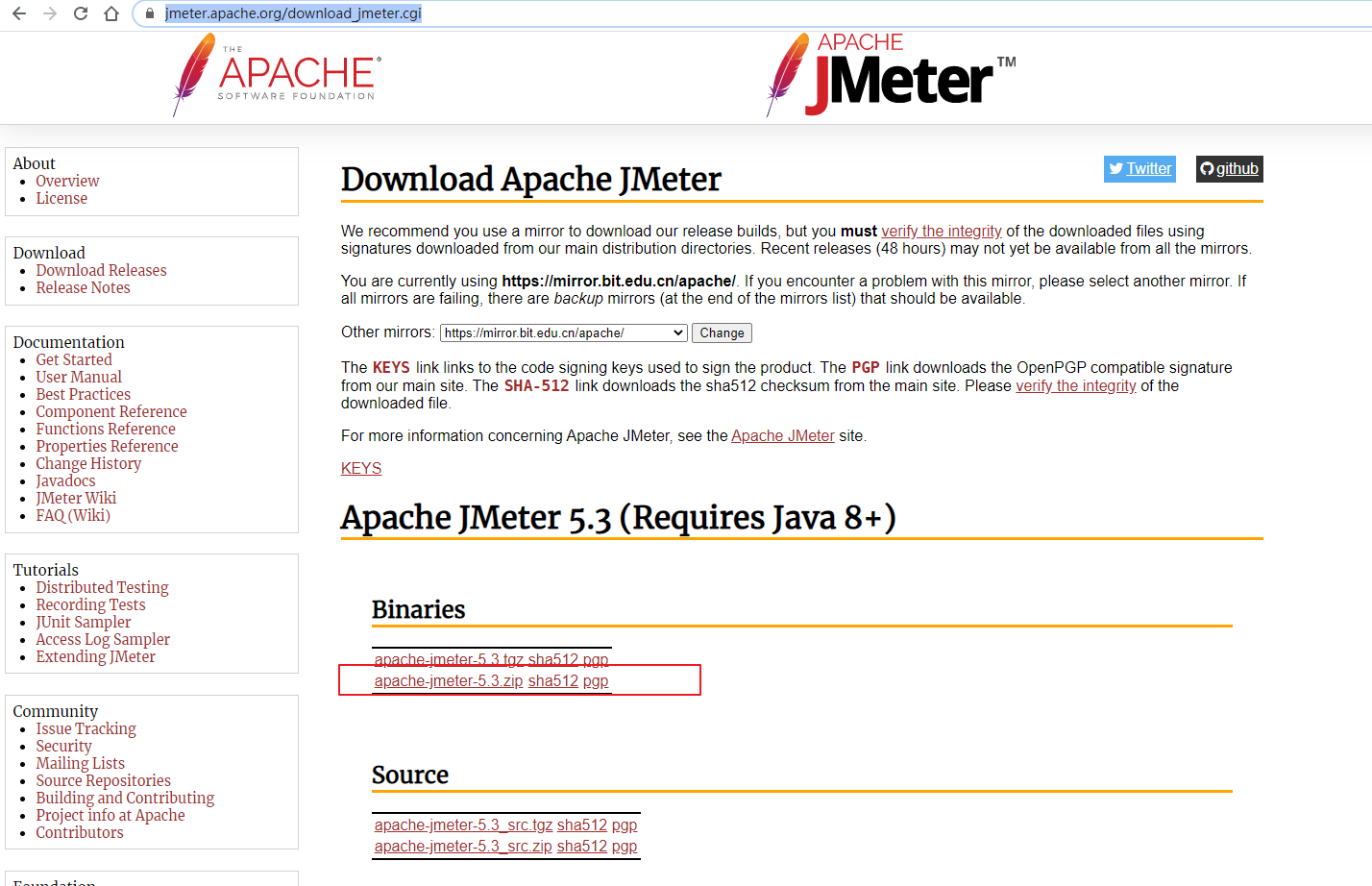Click the padlock site security icon
Viewport: 1372px width, 886px height.
click(x=149, y=13)
